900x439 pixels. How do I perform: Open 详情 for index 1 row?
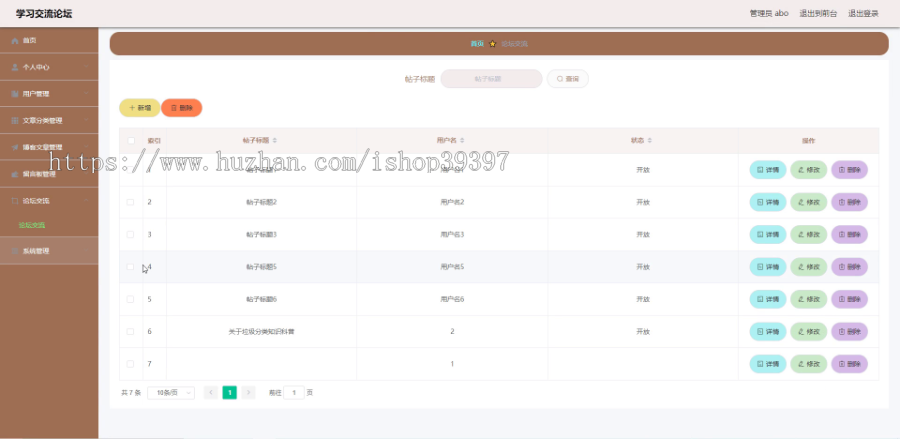pos(767,170)
